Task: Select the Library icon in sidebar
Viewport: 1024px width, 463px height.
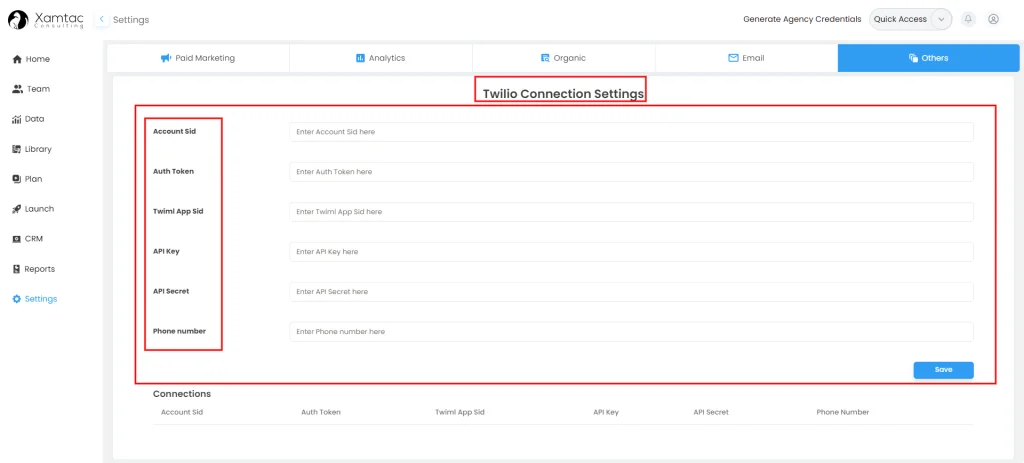Action: click(x=17, y=149)
